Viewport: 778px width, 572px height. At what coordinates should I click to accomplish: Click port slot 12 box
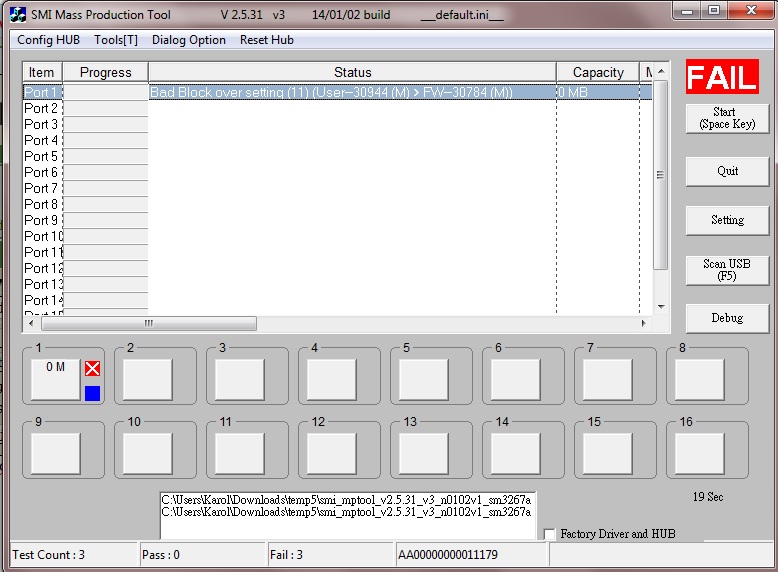331,453
